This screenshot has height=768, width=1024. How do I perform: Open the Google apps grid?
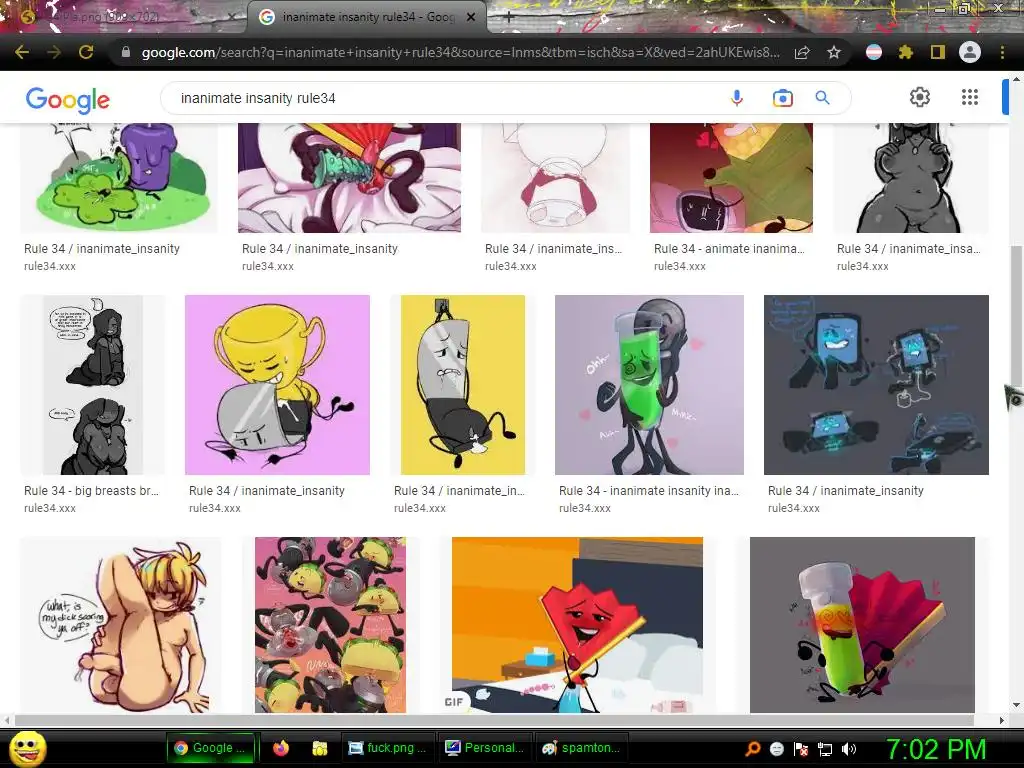click(x=970, y=97)
